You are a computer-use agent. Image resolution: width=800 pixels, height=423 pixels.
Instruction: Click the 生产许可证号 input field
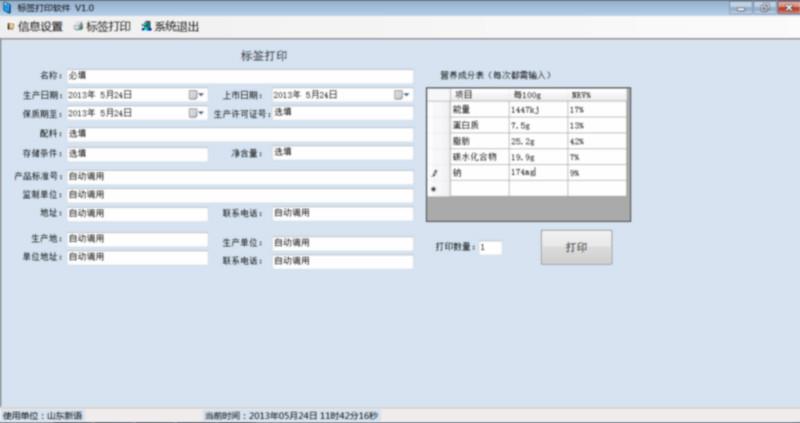341,113
